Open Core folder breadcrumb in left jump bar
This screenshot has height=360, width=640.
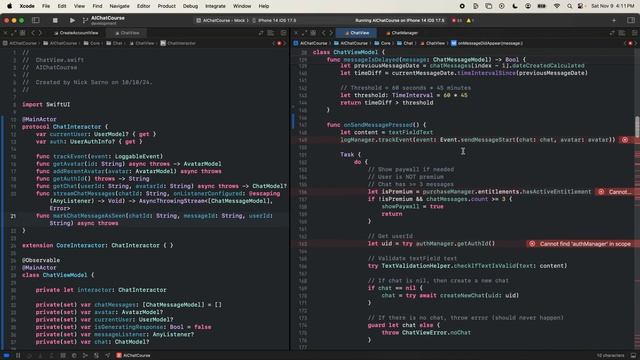92,43
